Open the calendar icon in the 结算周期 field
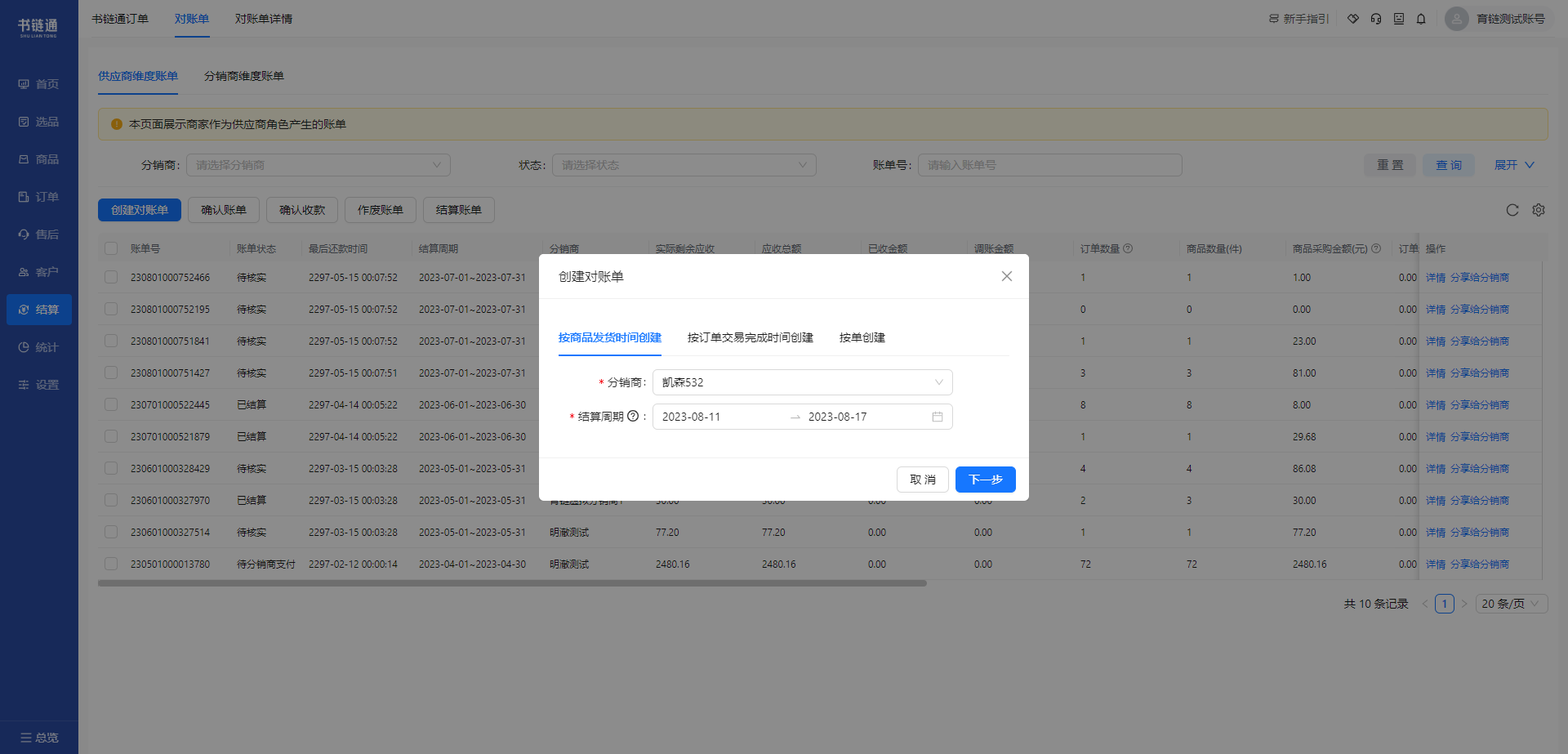Screen dimensions: 1568x754 click(938, 417)
